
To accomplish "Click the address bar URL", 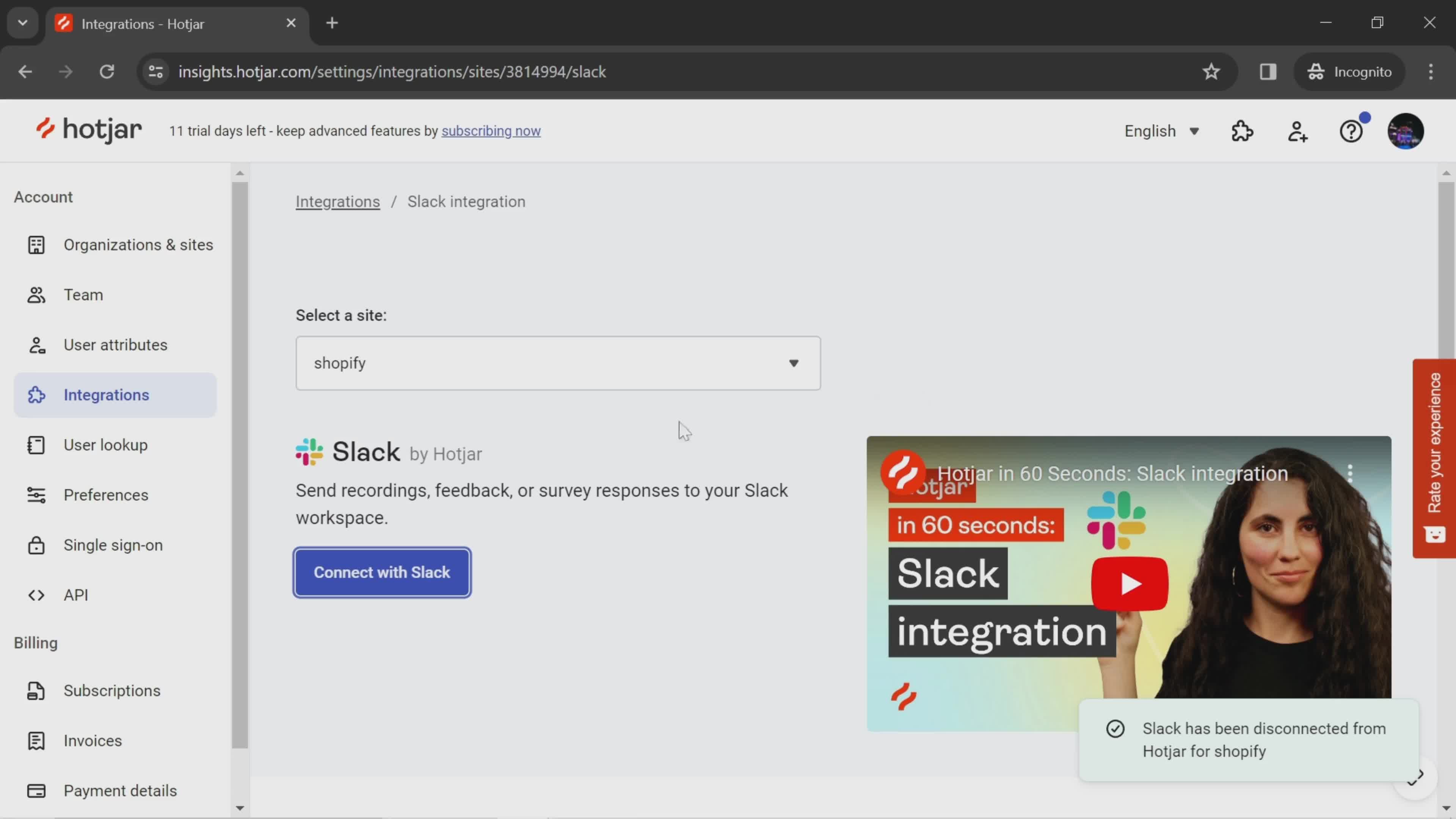I will [x=392, y=72].
